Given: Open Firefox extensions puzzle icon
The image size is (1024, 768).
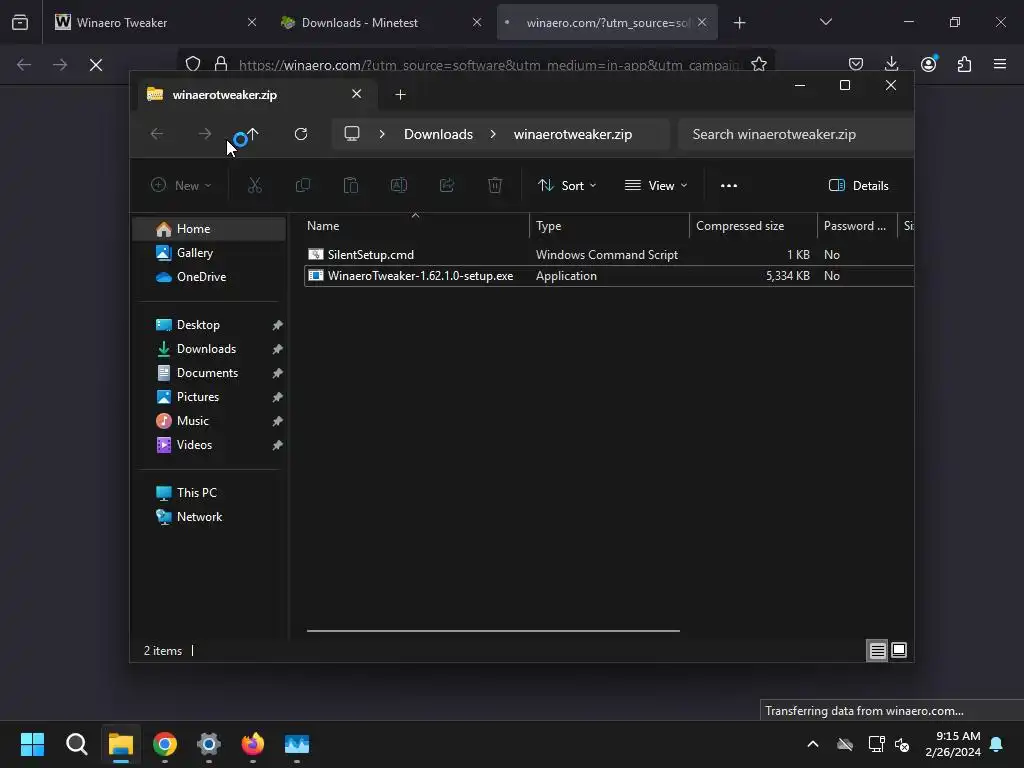Looking at the screenshot, I should 964,64.
